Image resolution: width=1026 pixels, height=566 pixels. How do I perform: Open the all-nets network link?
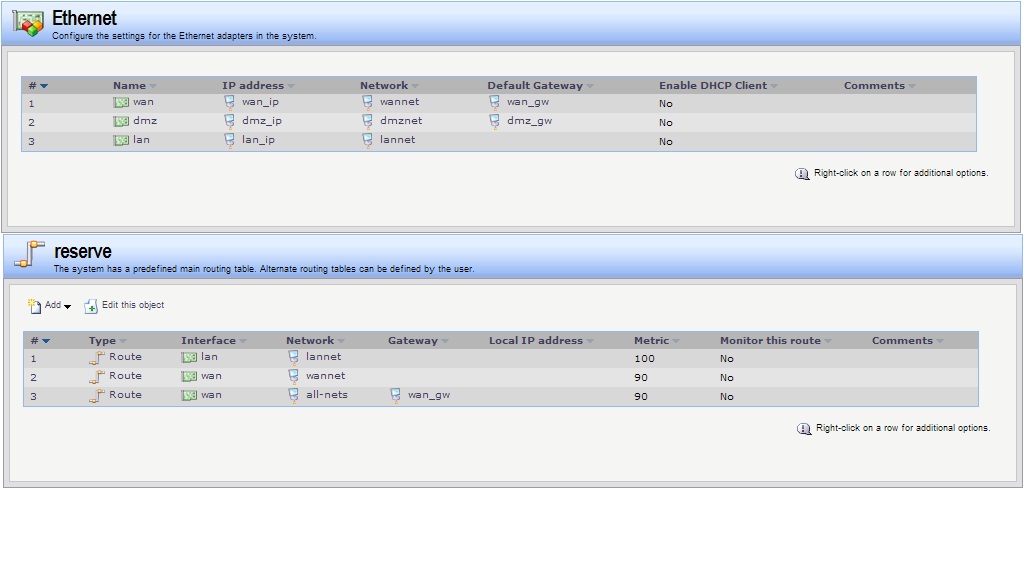coord(327,395)
